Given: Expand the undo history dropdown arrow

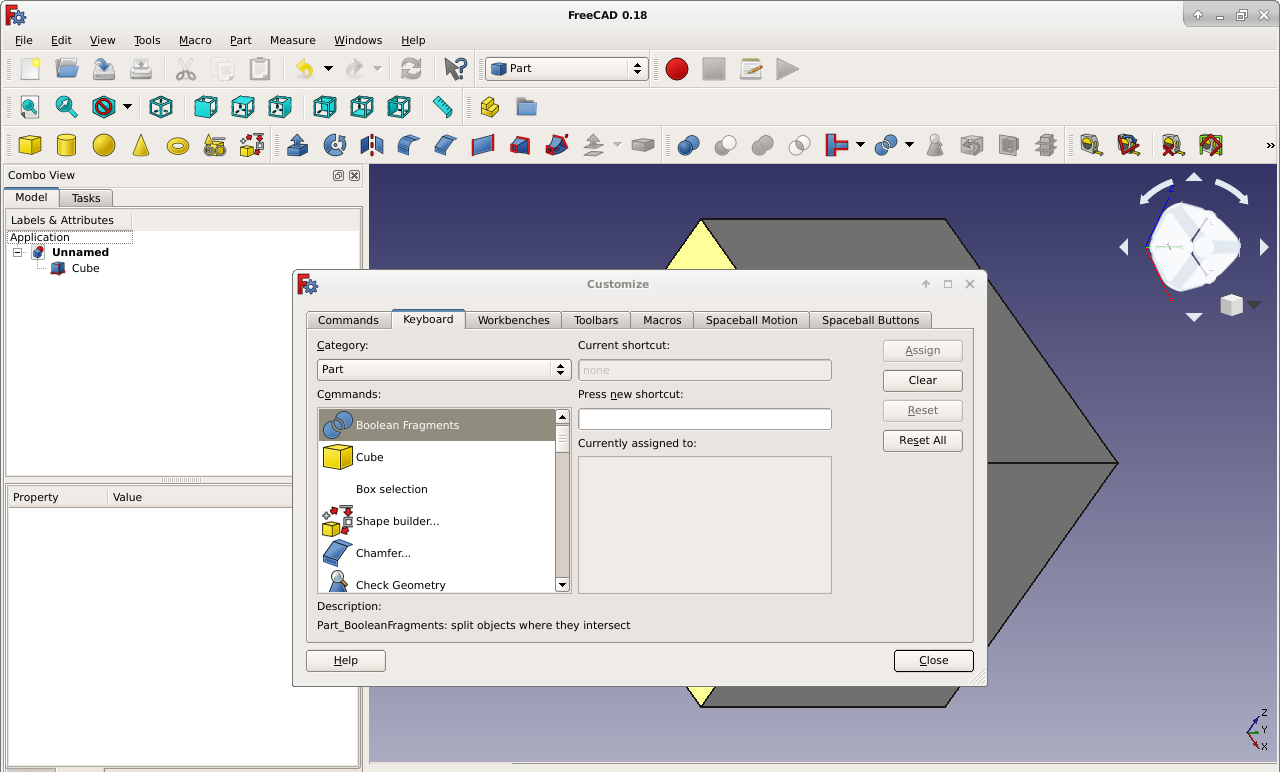Looking at the screenshot, I should pos(328,69).
